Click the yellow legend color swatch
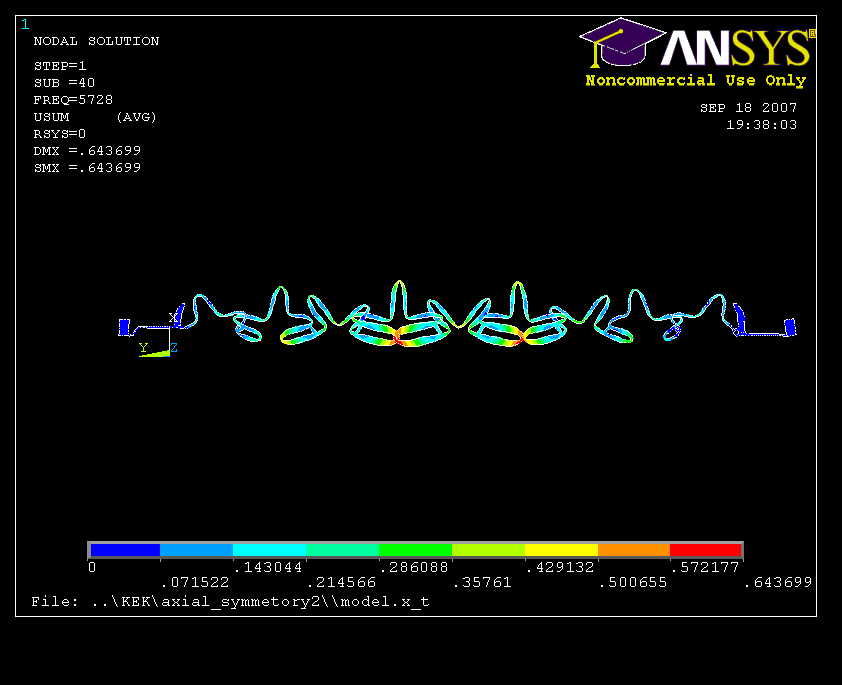842x685 pixels. pyautogui.click(x=561, y=550)
